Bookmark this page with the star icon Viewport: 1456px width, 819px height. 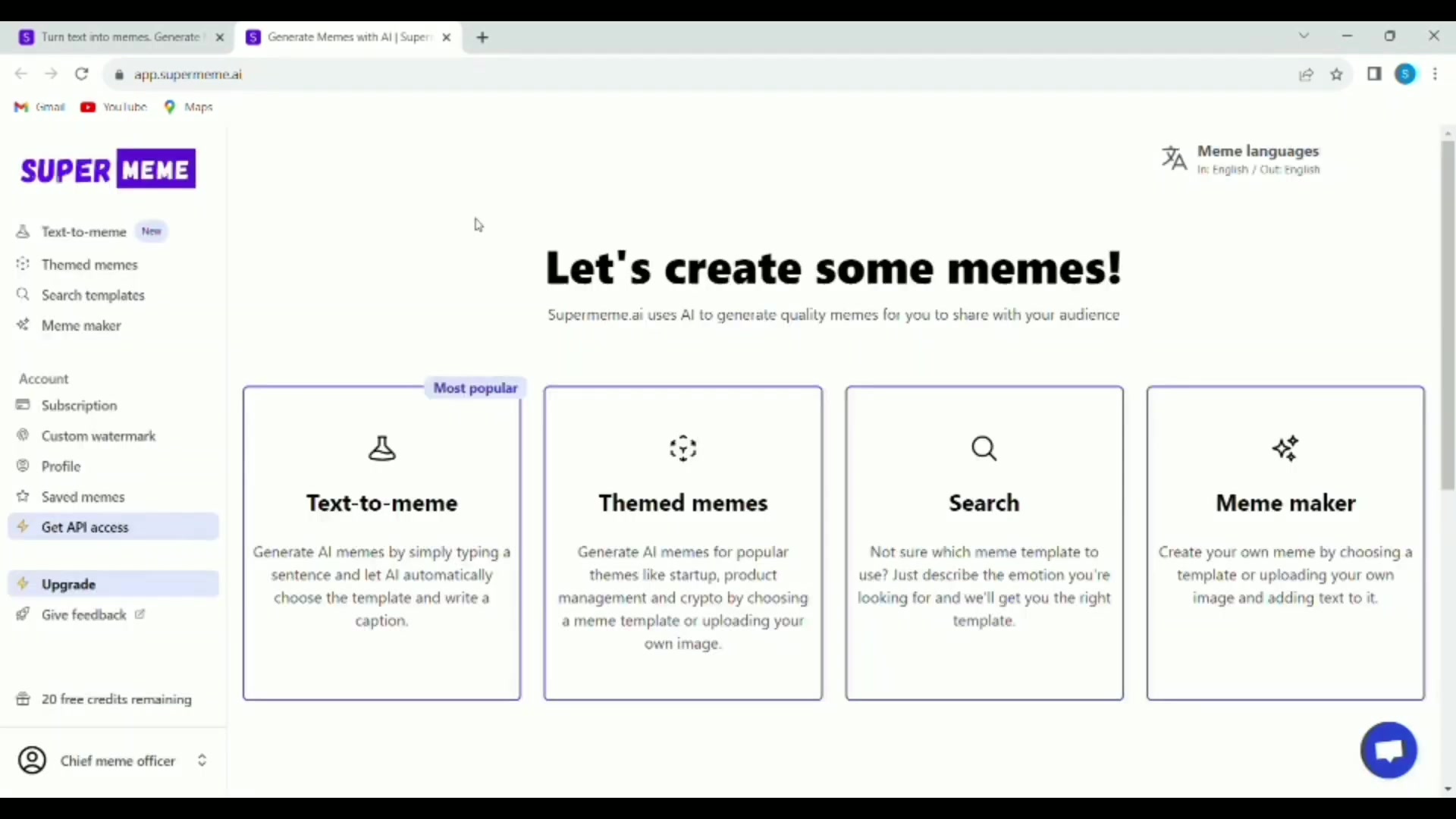pos(1337,74)
